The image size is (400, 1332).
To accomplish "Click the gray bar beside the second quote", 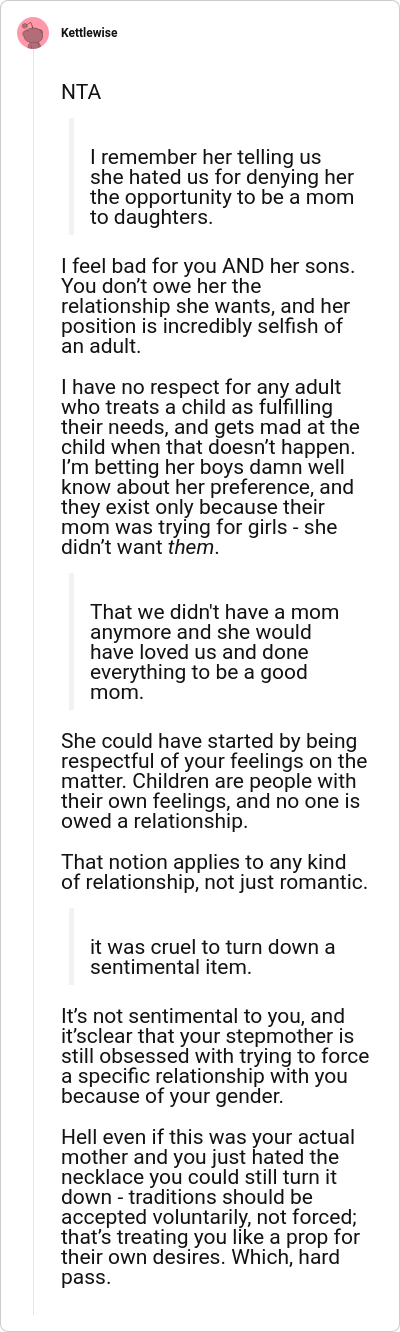I will (x=71, y=641).
